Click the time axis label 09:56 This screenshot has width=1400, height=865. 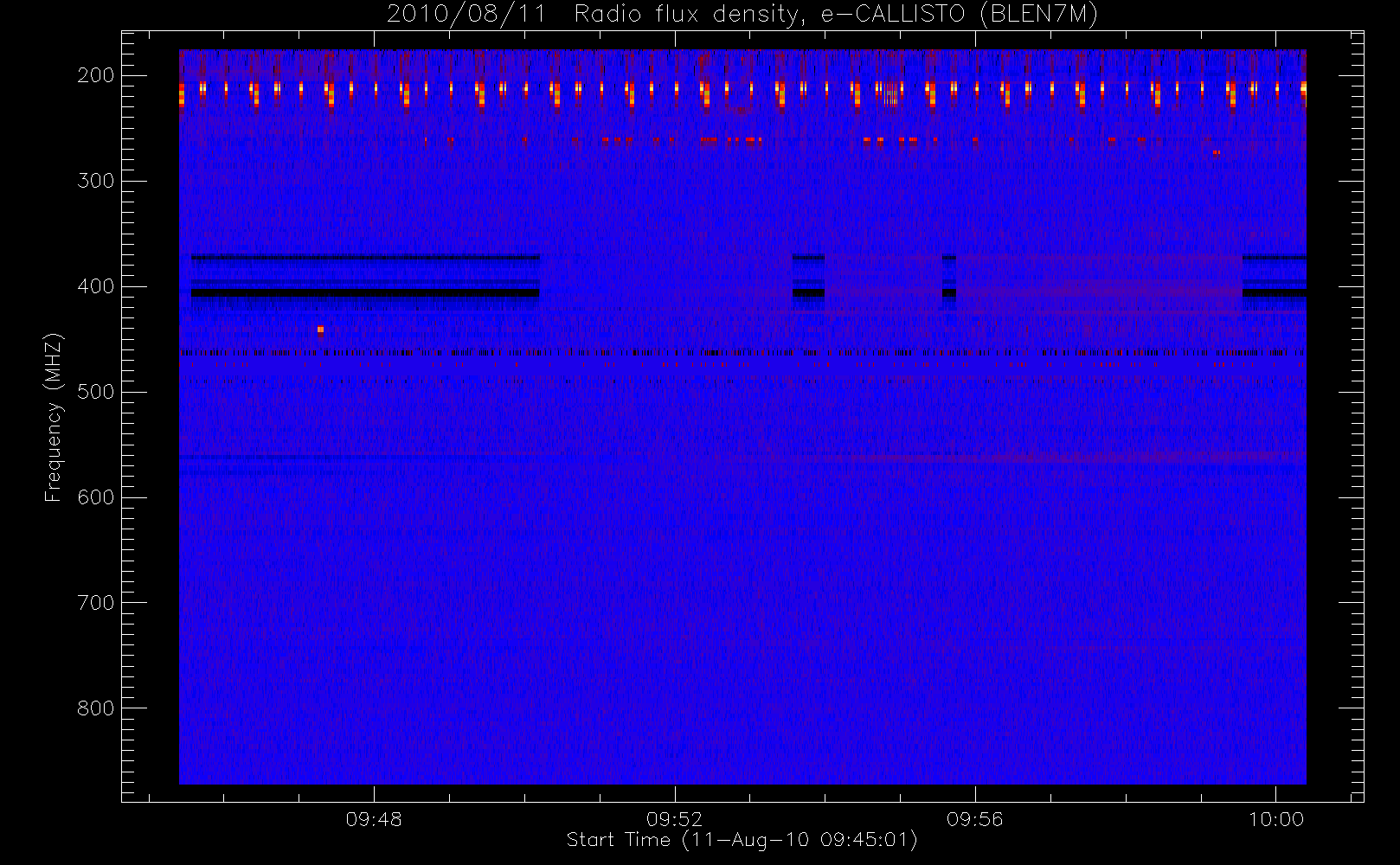(x=975, y=819)
